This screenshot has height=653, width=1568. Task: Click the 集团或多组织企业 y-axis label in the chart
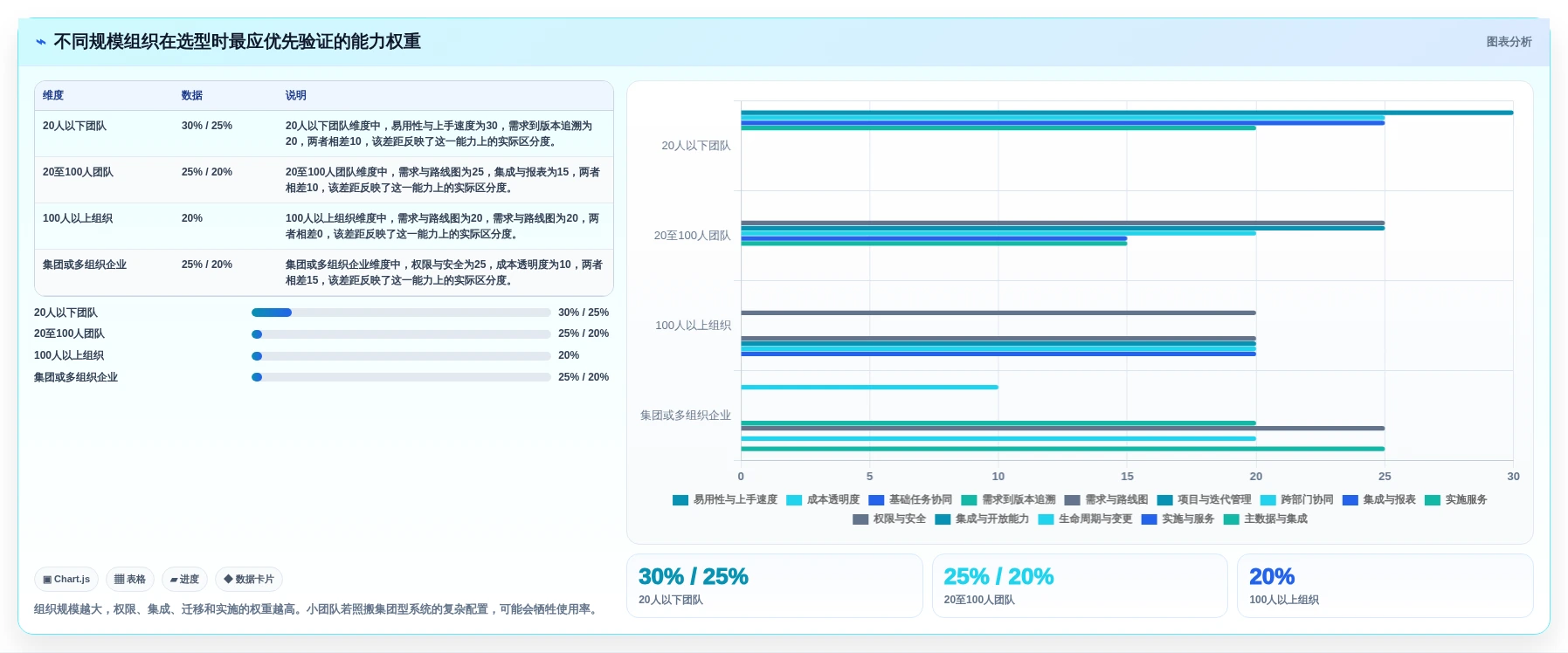point(686,416)
